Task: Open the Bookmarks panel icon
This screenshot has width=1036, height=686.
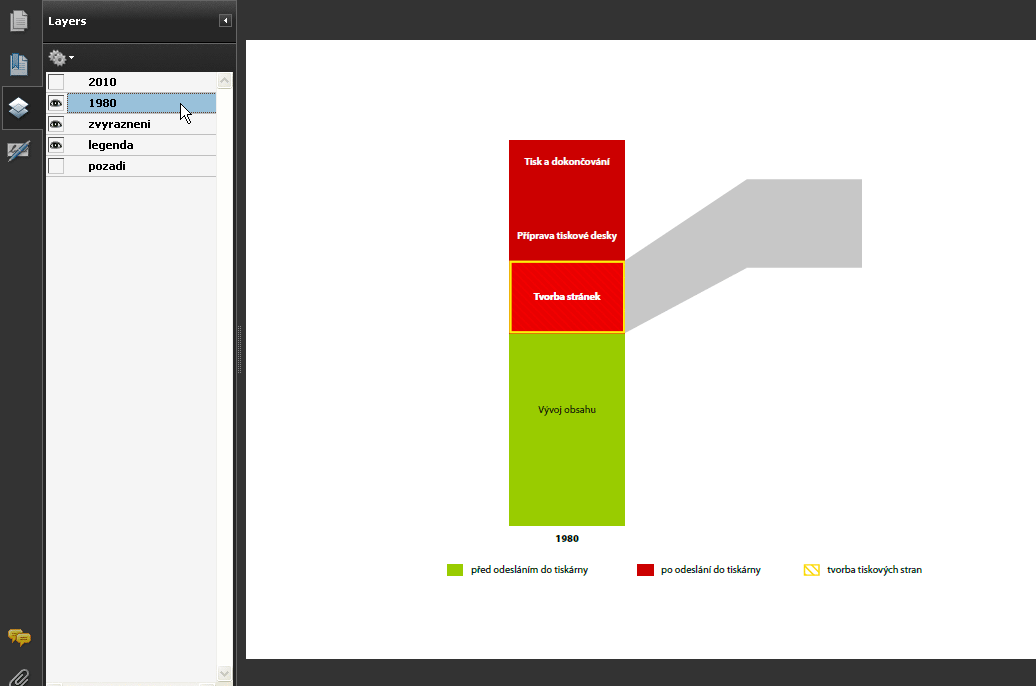Action: click(x=19, y=64)
